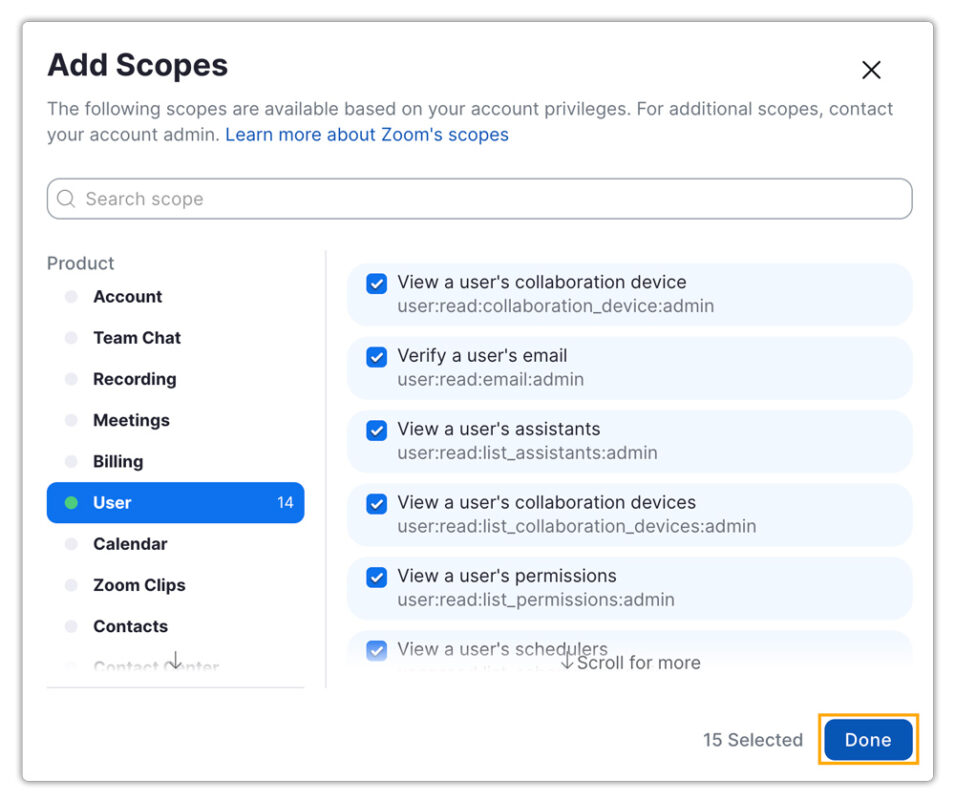
Task: Click the magnifier icon in the search bar
Action: (x=66, y=199)
